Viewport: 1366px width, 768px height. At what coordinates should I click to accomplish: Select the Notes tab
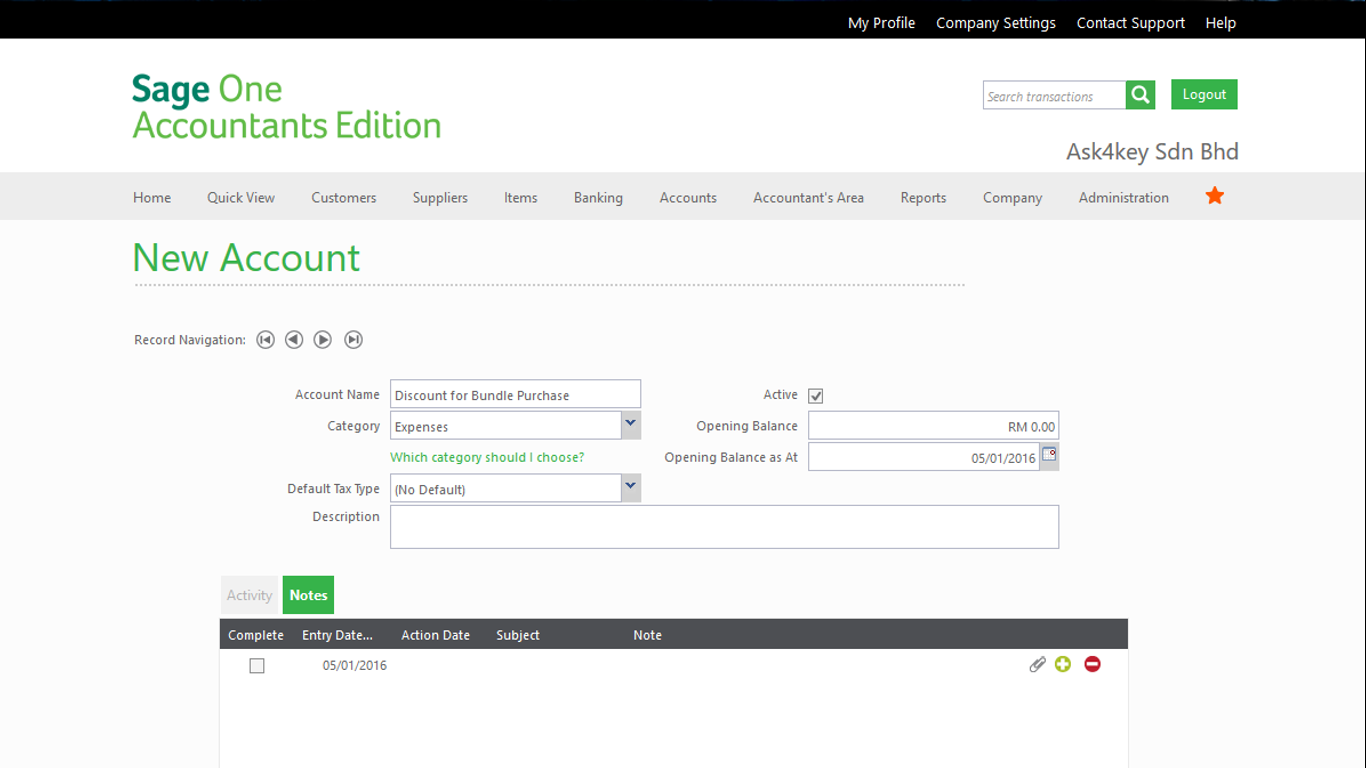308,595
